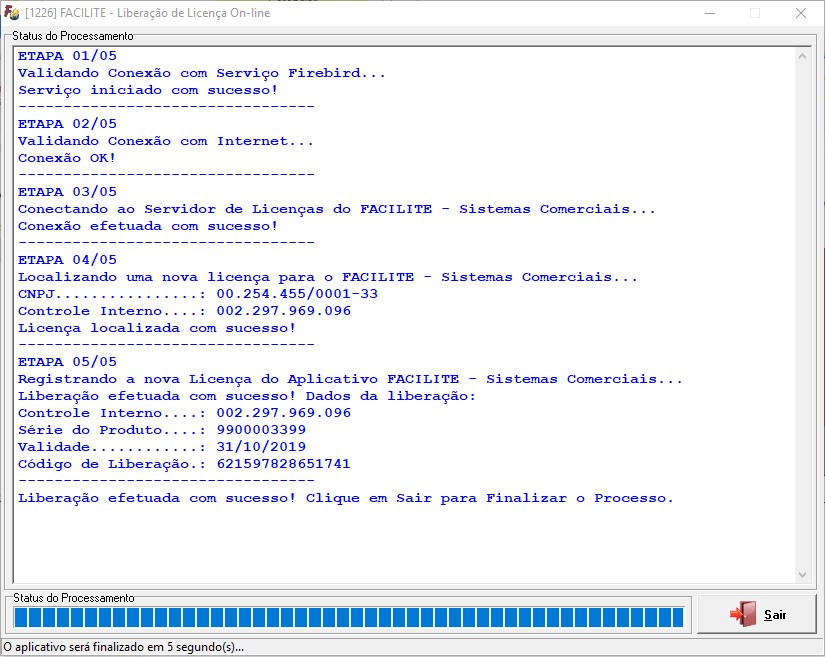Click the "ETAPA 01/05" log line

67,56
